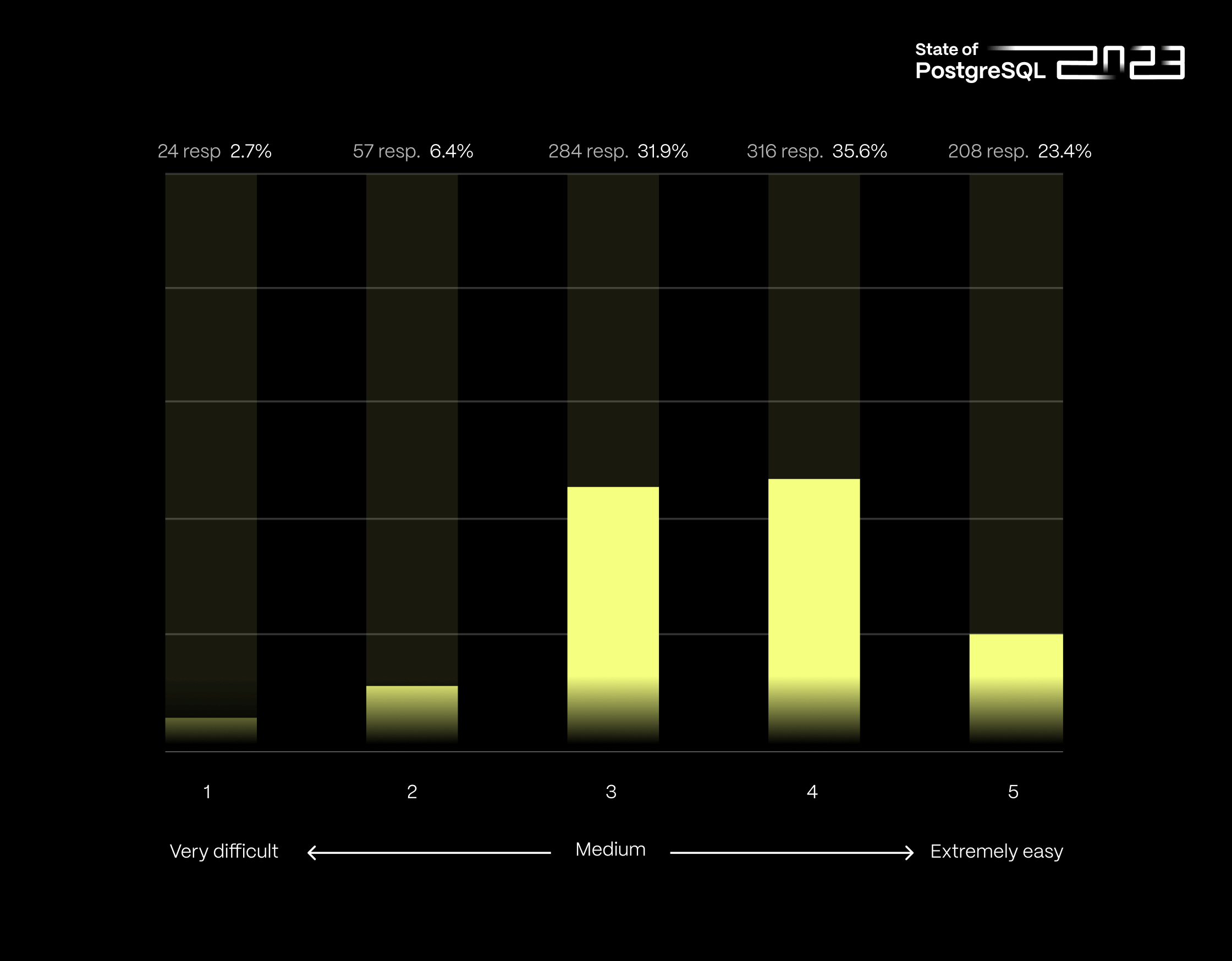Click the '284 resp. 31.9%' label
The width and height of the screenshot is (1232, 961).
click(618, 151)
